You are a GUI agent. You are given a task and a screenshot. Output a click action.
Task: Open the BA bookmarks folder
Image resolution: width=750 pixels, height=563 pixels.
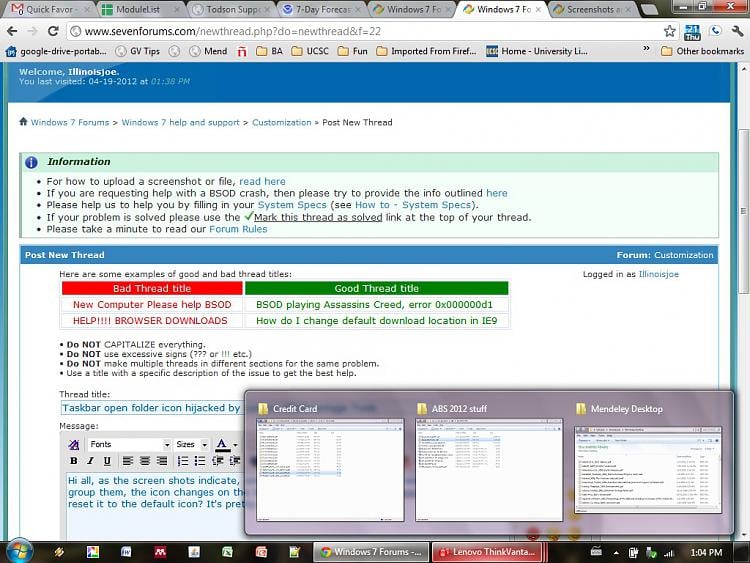269,51
